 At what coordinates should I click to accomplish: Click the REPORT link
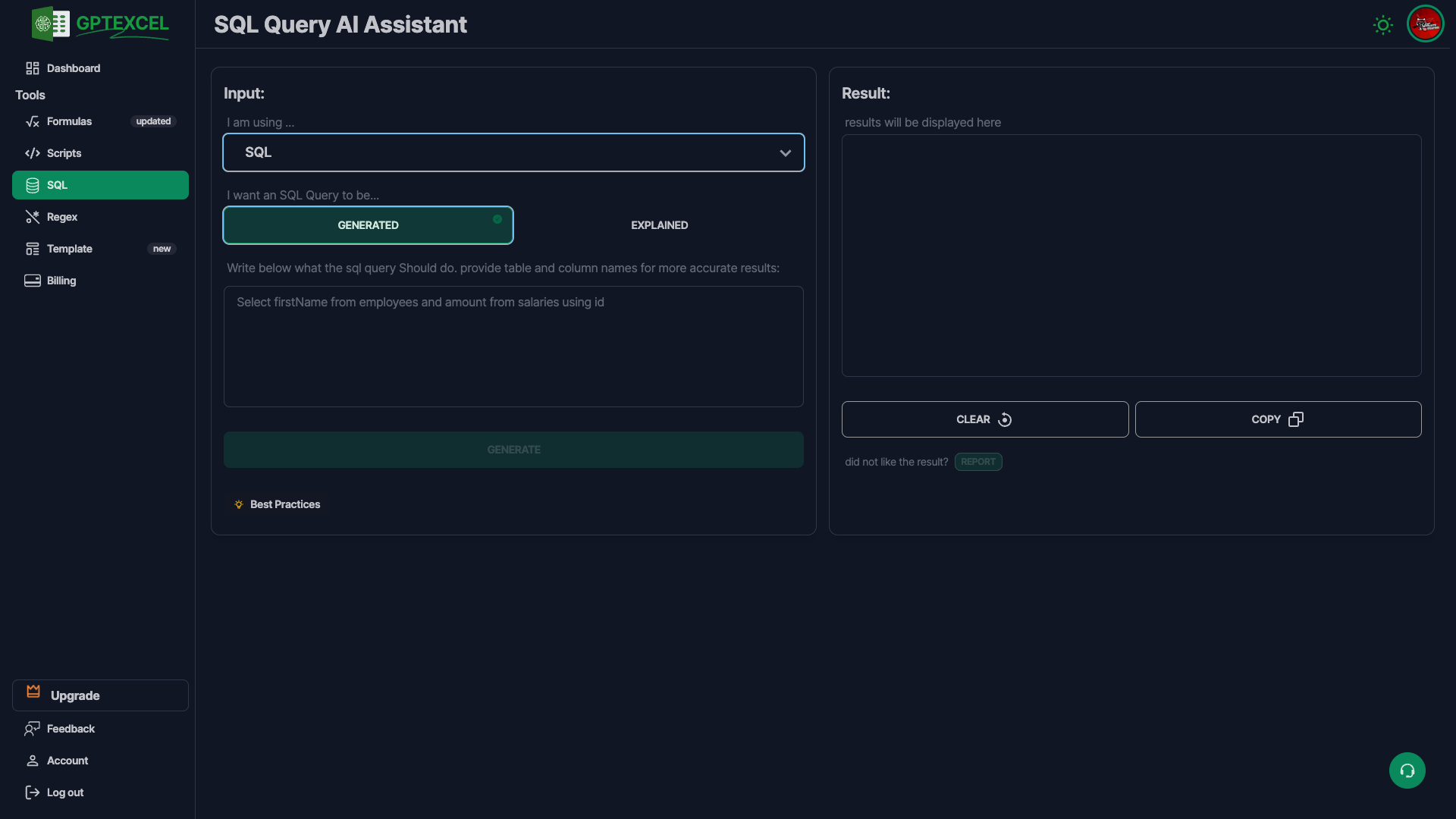pos(977,462)
